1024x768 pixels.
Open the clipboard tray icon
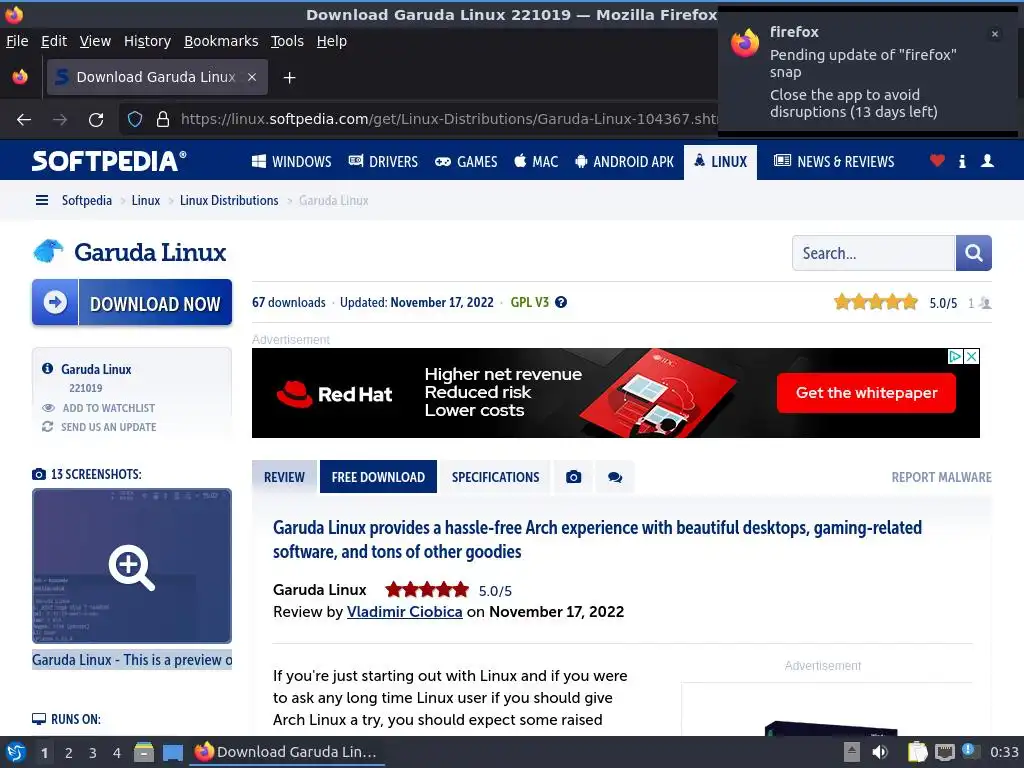point(917,752)
